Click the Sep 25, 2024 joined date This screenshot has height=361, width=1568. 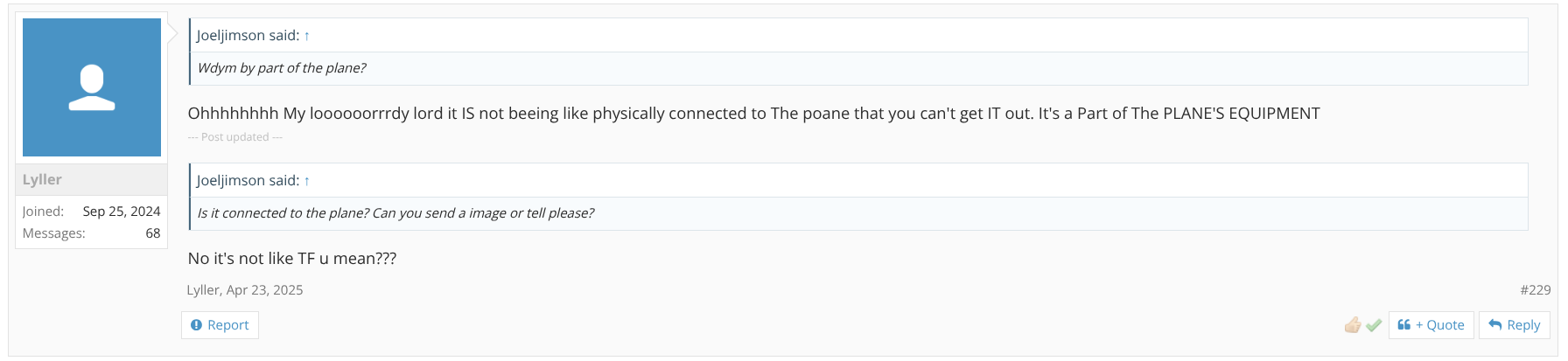[x=122, y=212]
